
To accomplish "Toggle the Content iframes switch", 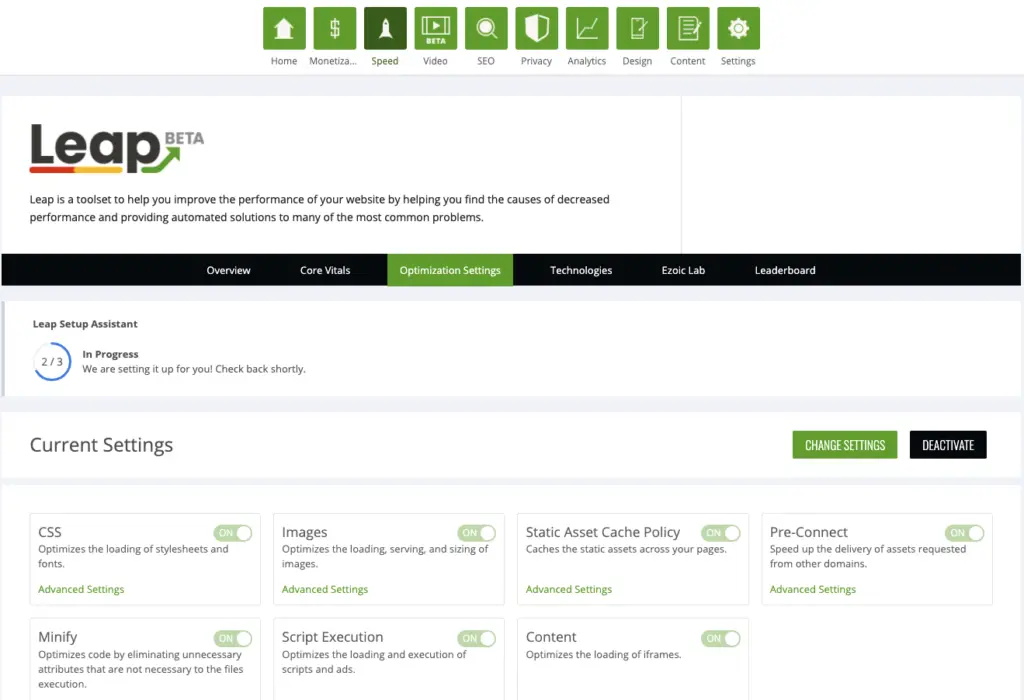I will tap(720, 638).
